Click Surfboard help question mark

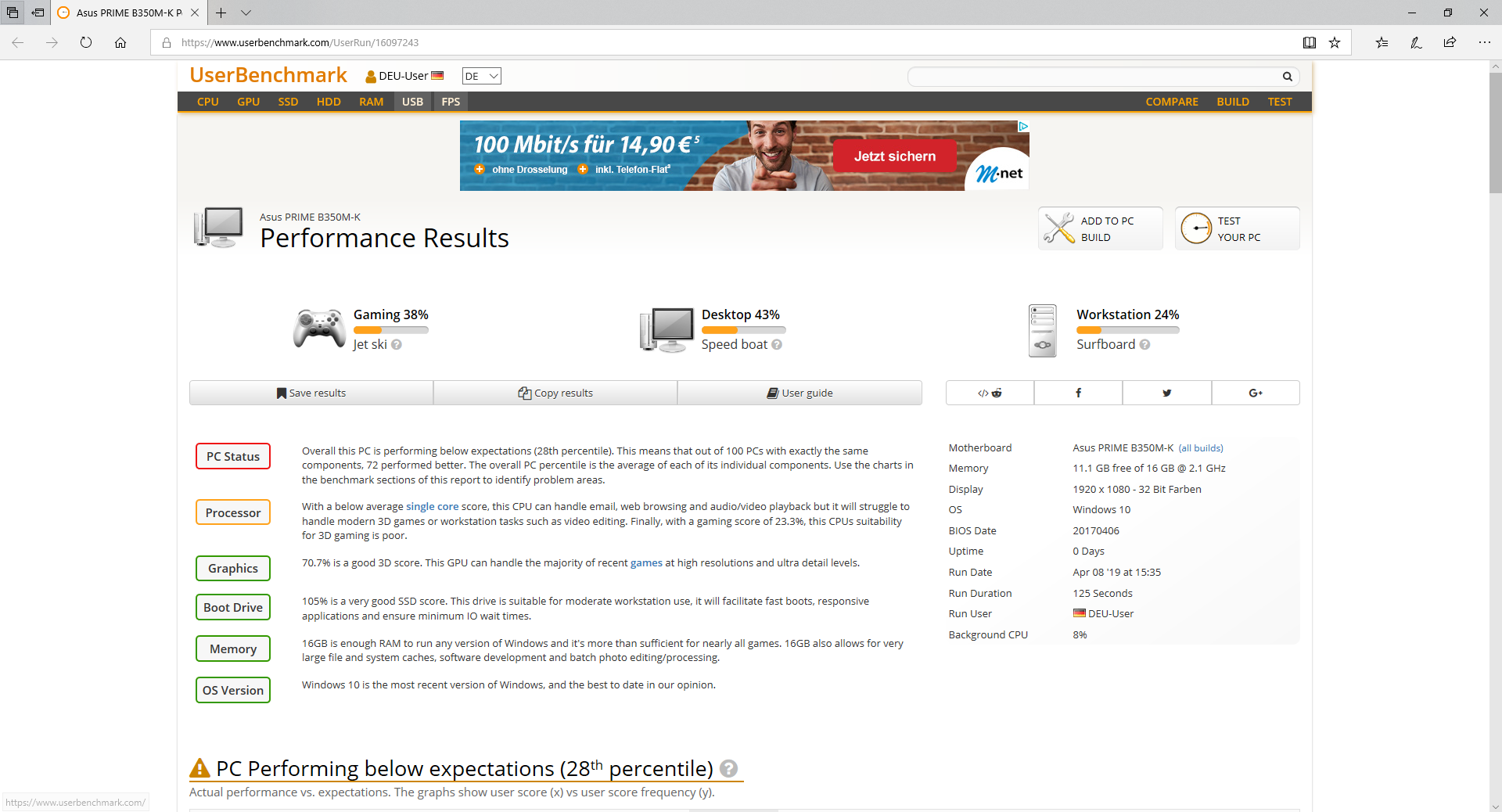(1144, 344)
